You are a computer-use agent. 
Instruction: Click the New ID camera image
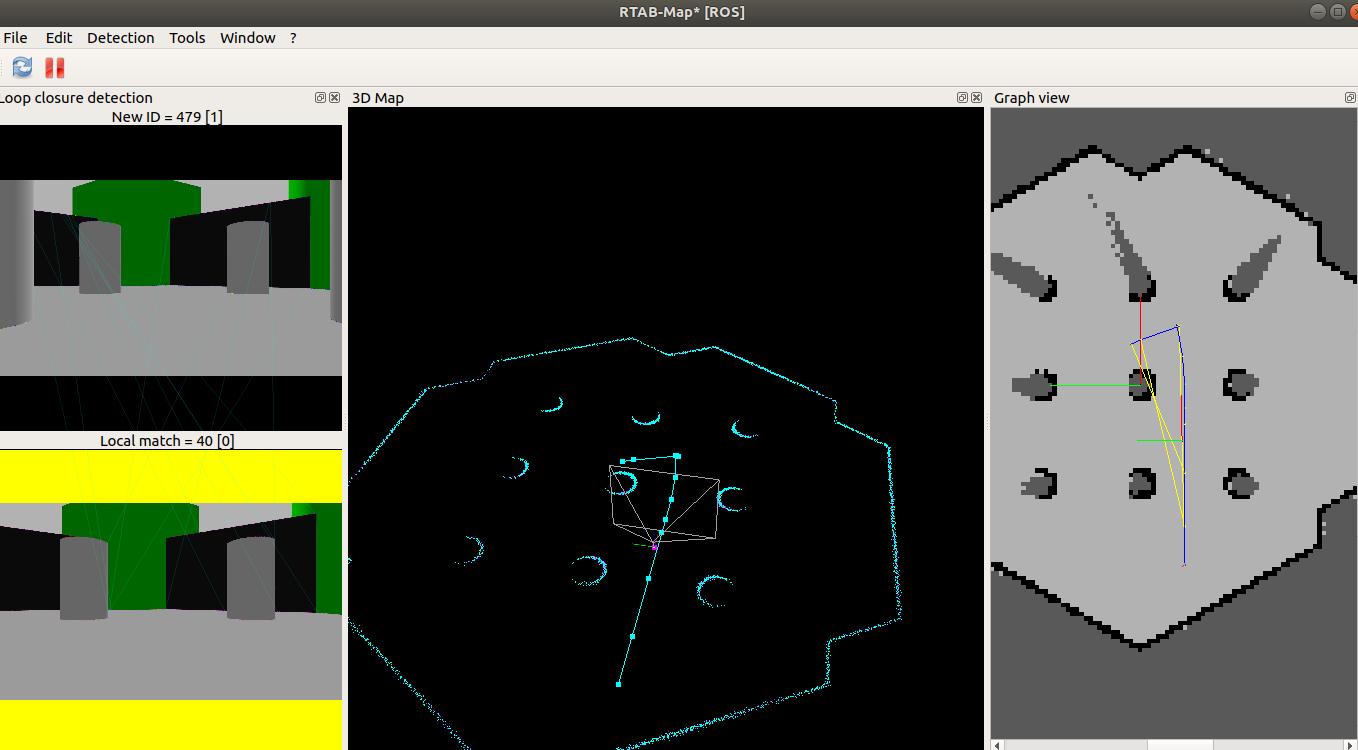(170, 277)
